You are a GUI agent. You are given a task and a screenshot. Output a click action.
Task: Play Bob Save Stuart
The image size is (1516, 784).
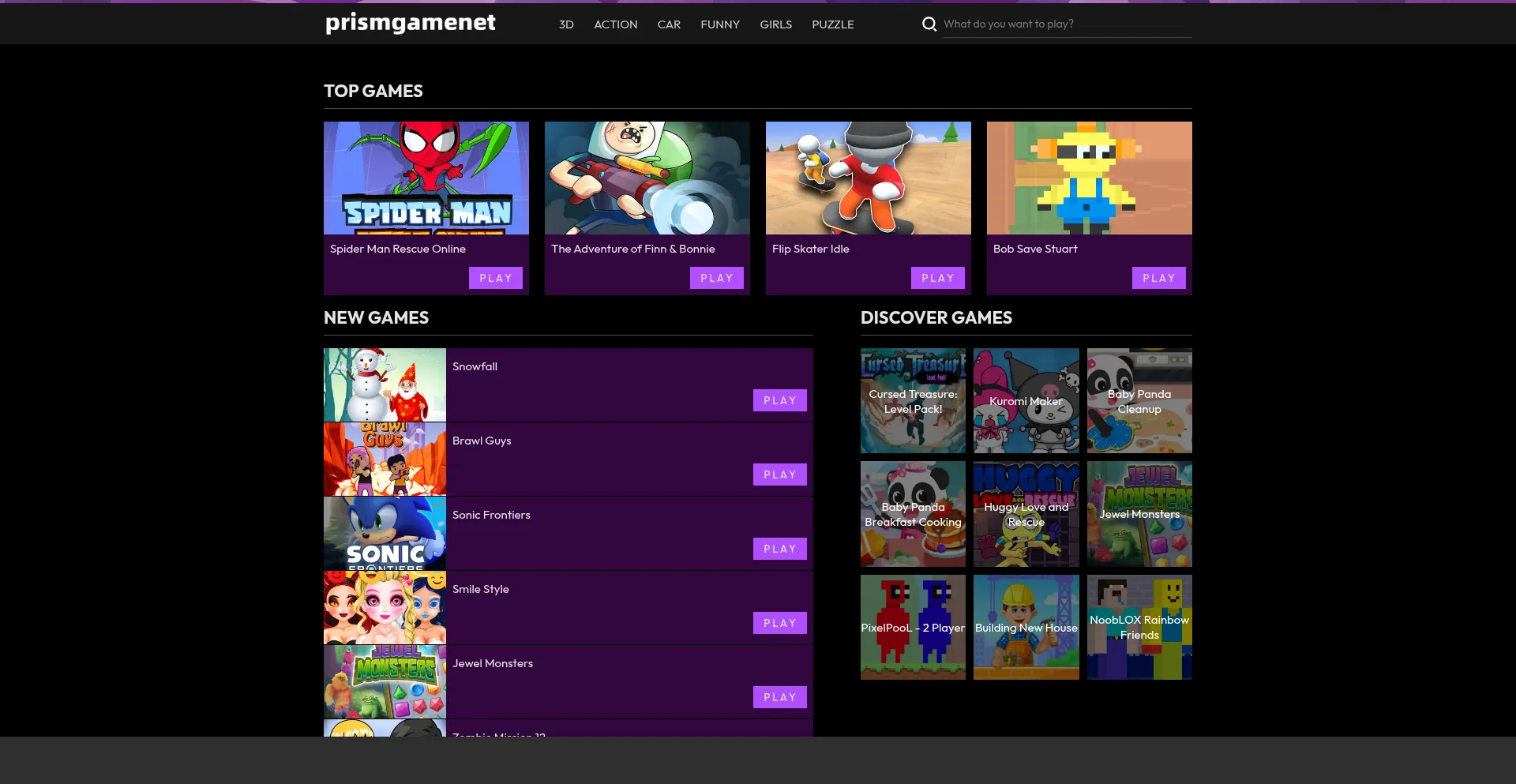click(x=1159, y=278)
